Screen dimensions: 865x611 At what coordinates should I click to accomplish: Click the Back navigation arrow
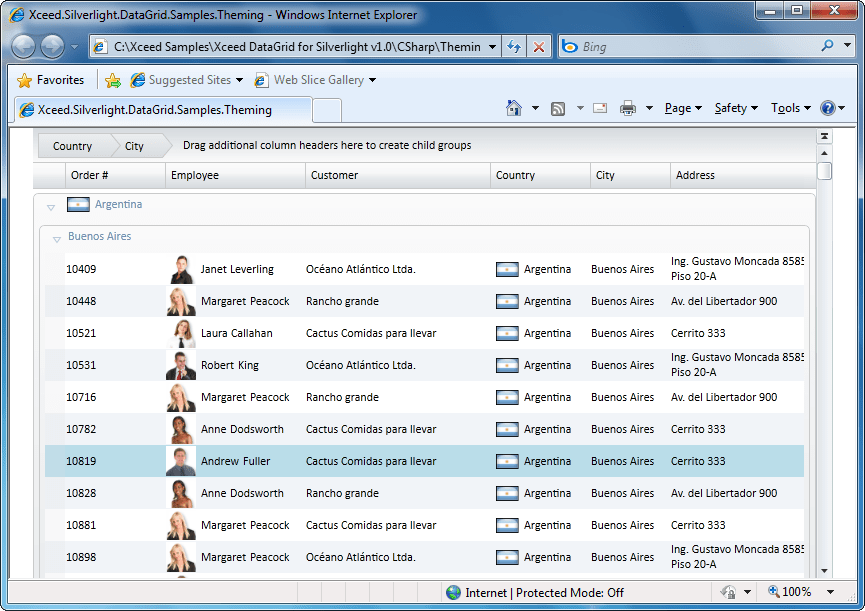23,46
